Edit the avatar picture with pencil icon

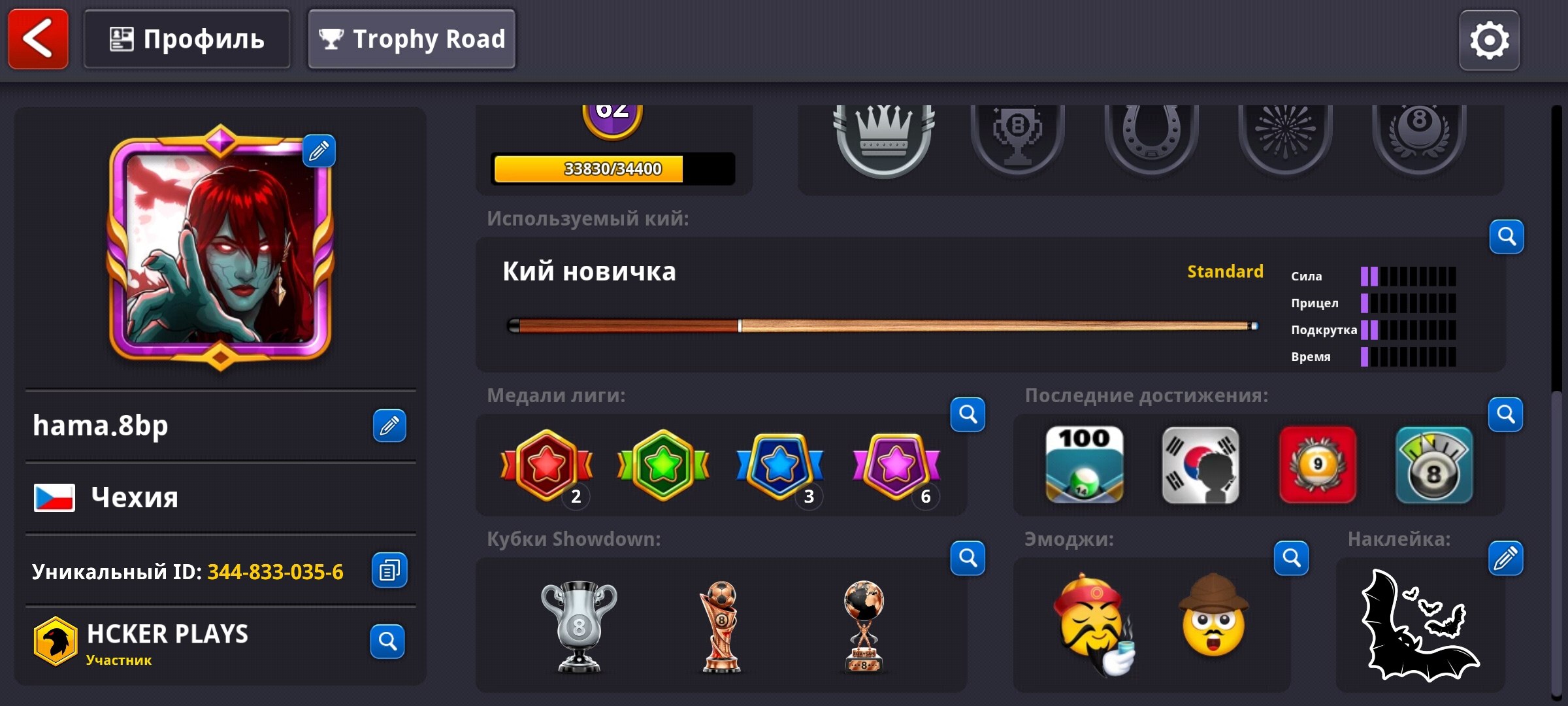[x=319, y=151]
